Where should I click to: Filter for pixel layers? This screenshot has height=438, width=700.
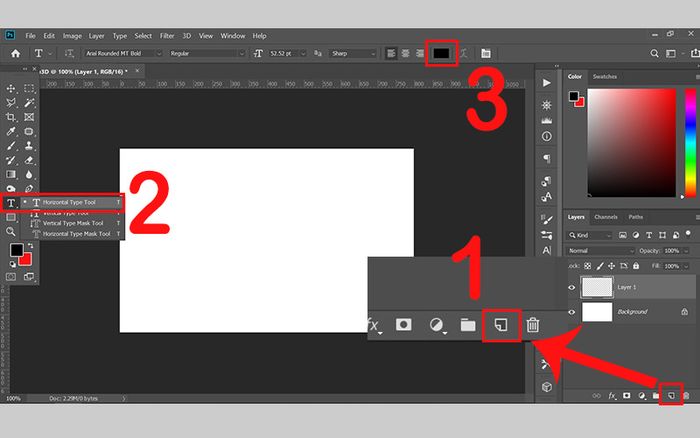[623, 235]
